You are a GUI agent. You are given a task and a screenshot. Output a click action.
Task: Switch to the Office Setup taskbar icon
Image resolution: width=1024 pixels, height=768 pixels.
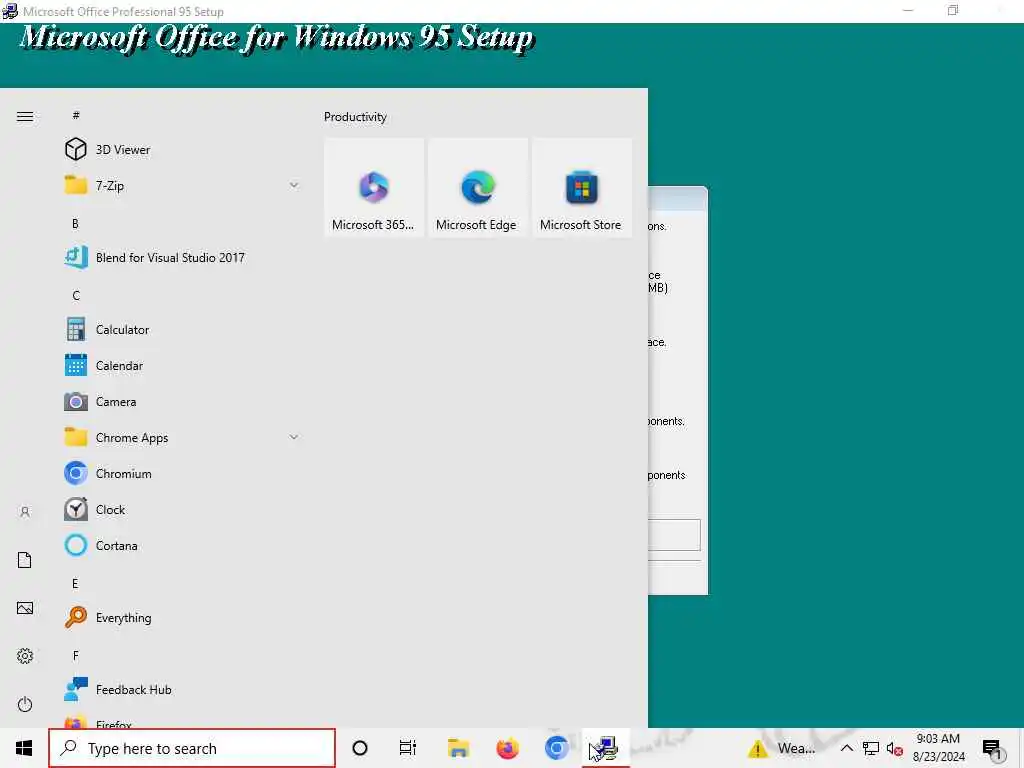click(x=605, y=748)
